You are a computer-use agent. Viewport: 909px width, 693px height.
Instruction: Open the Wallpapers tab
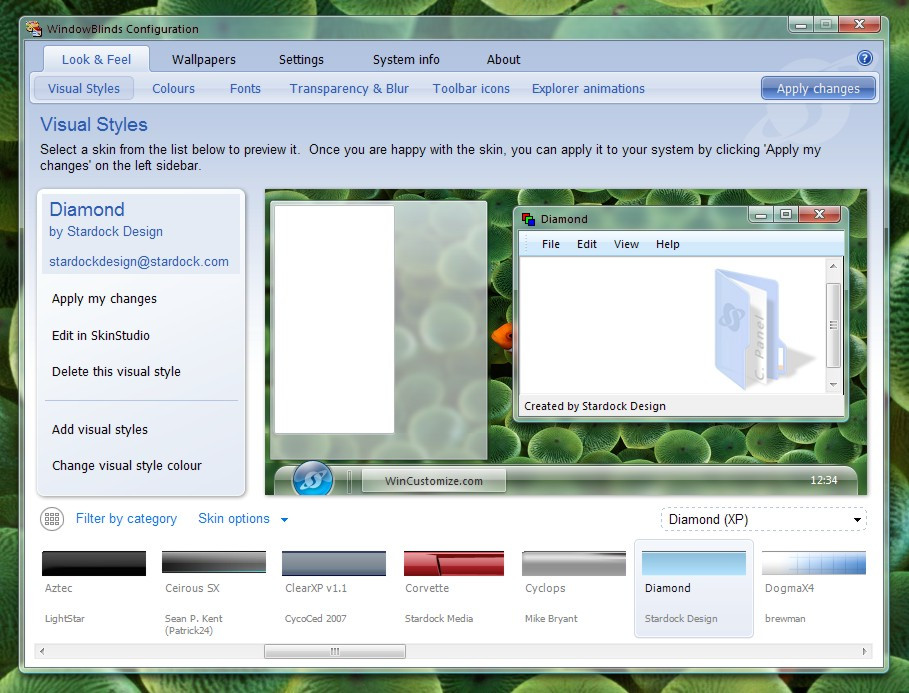click(x=203, y=59)
